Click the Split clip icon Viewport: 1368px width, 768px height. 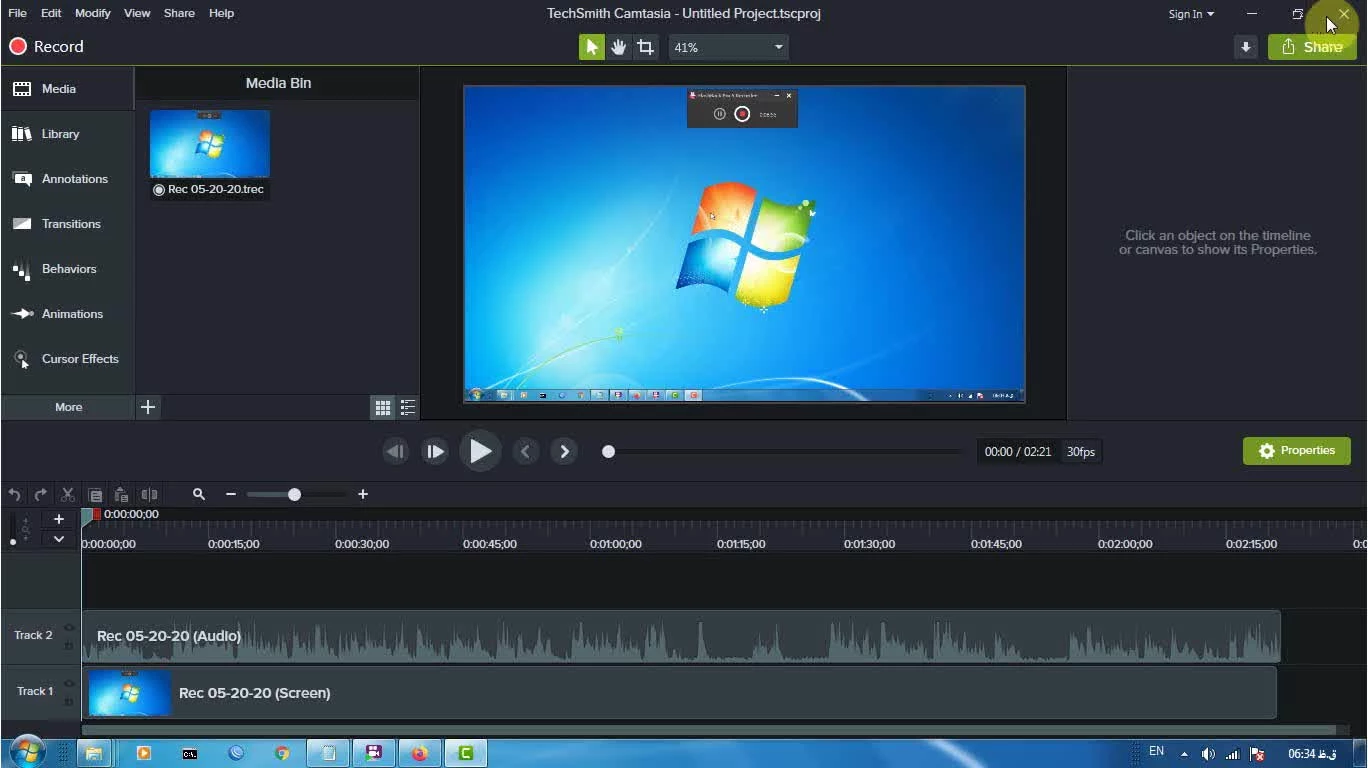(149, 494)
